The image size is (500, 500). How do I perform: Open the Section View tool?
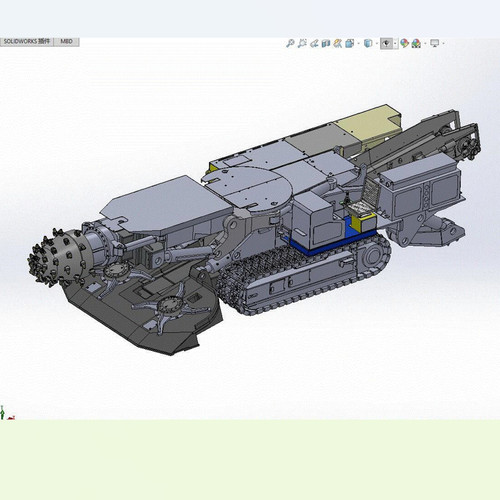click(326, 44)
